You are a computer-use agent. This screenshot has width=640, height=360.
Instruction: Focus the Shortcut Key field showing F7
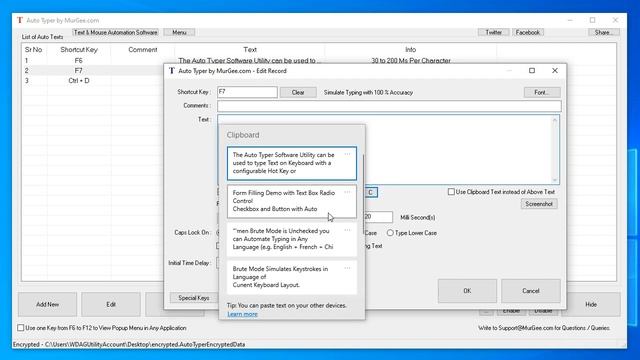click(x=247, y=92)
